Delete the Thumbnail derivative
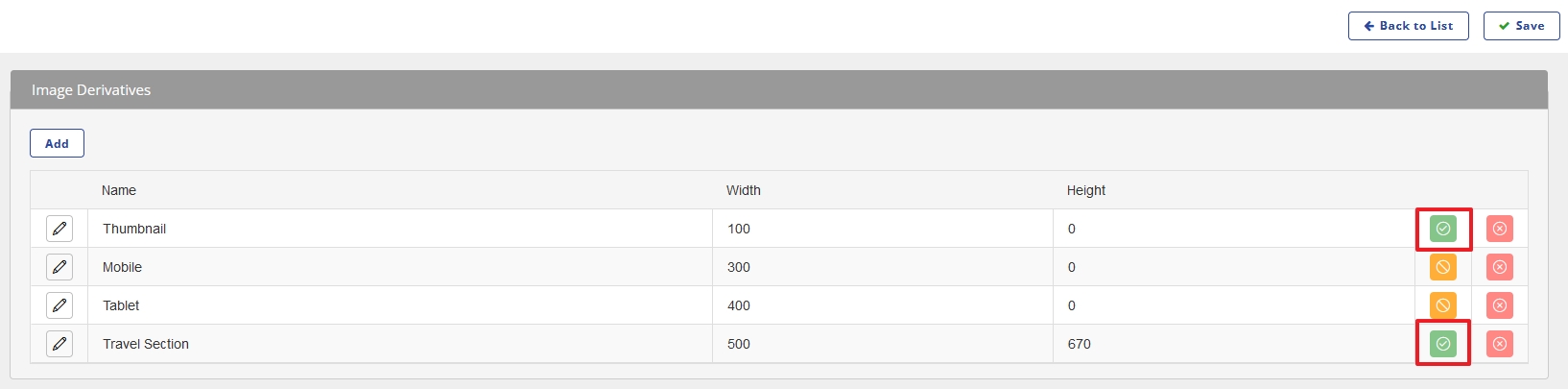Viewport: 1568px width, 389px height. click(1499, 229)
